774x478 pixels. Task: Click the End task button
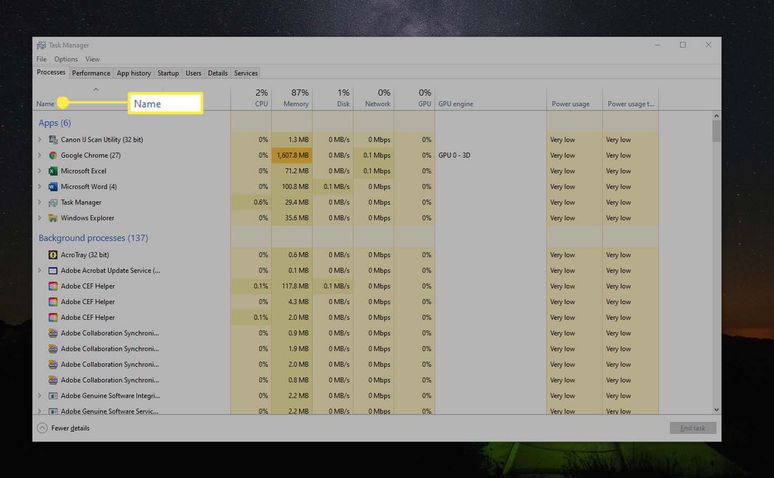[693, 428]
